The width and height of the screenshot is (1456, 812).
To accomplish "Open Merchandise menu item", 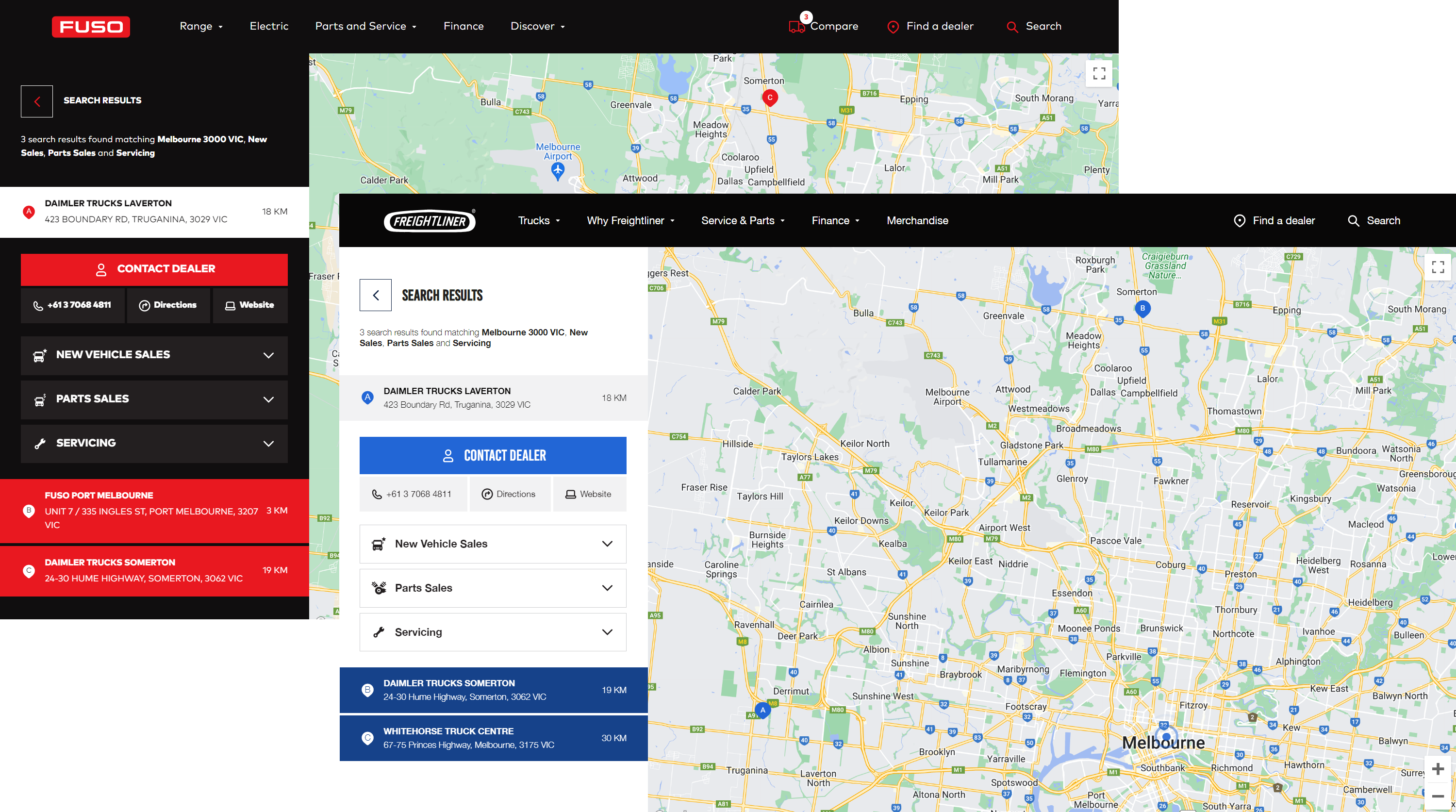I will pyautogui.click(x=917, y=220).
